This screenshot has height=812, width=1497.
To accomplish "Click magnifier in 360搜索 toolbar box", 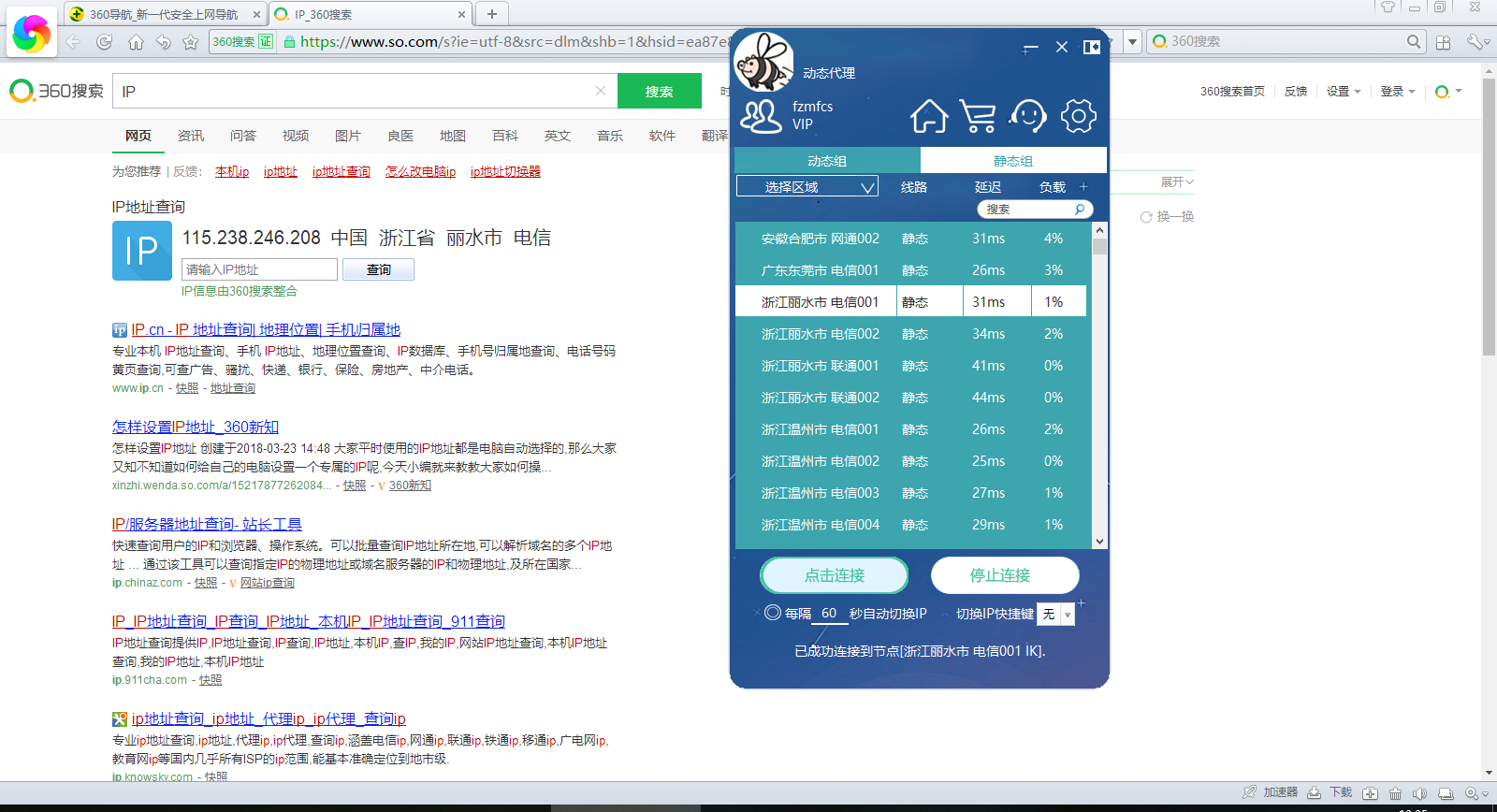I will tap(1414, 41).
